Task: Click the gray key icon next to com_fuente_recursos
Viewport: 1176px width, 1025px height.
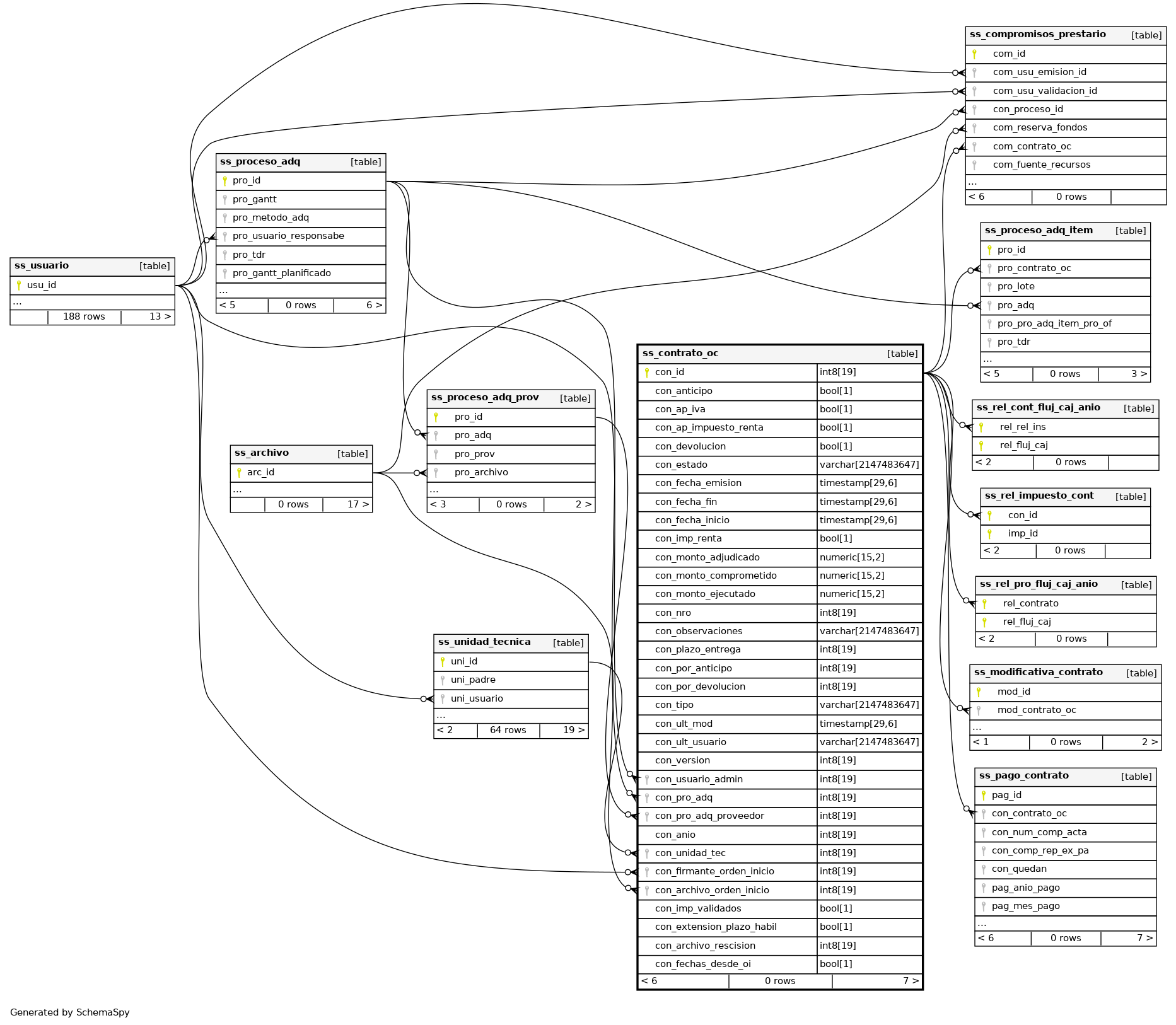Action: [974, 165]
